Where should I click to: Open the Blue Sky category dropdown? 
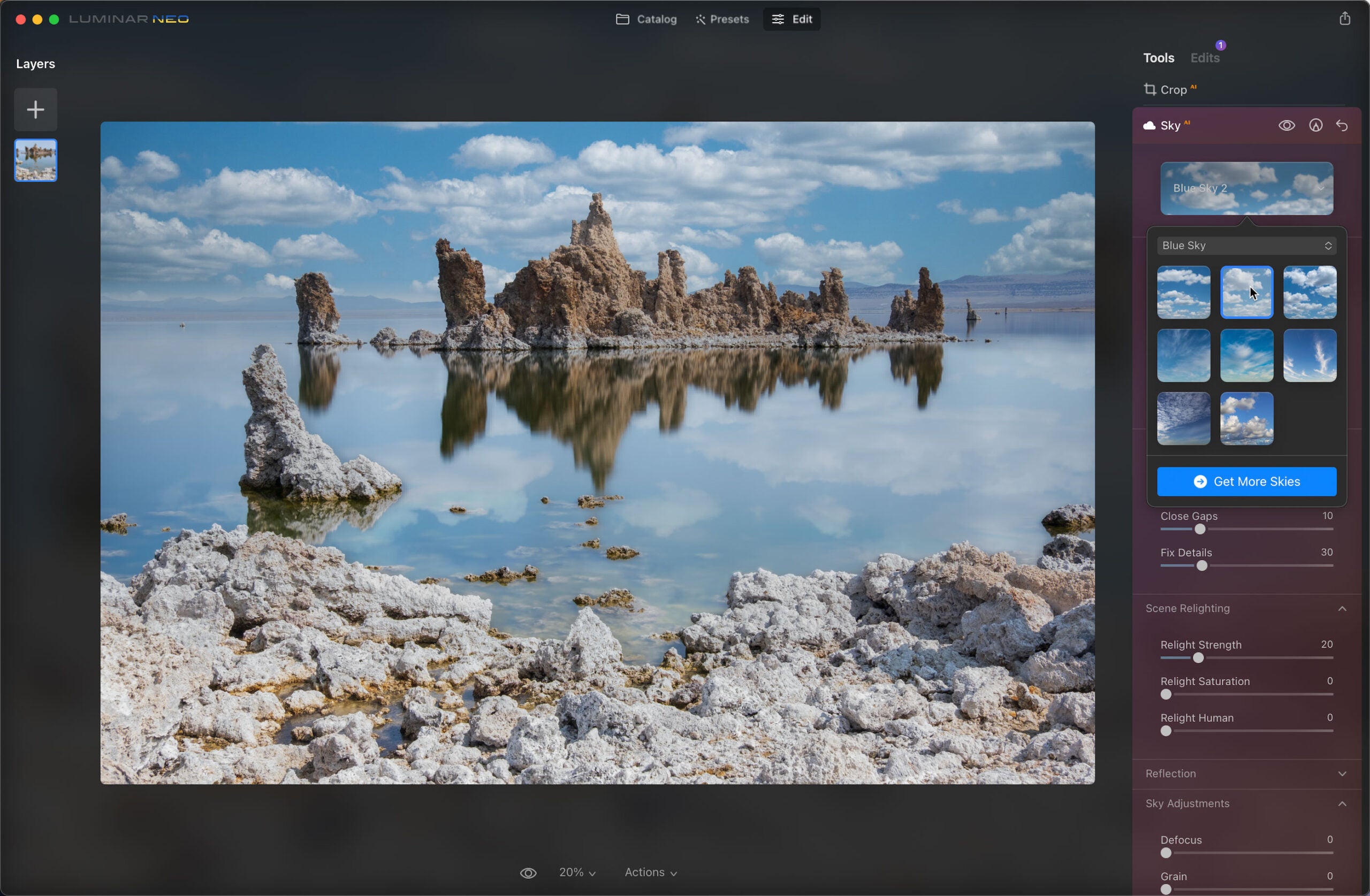[x=1246, y=246]
